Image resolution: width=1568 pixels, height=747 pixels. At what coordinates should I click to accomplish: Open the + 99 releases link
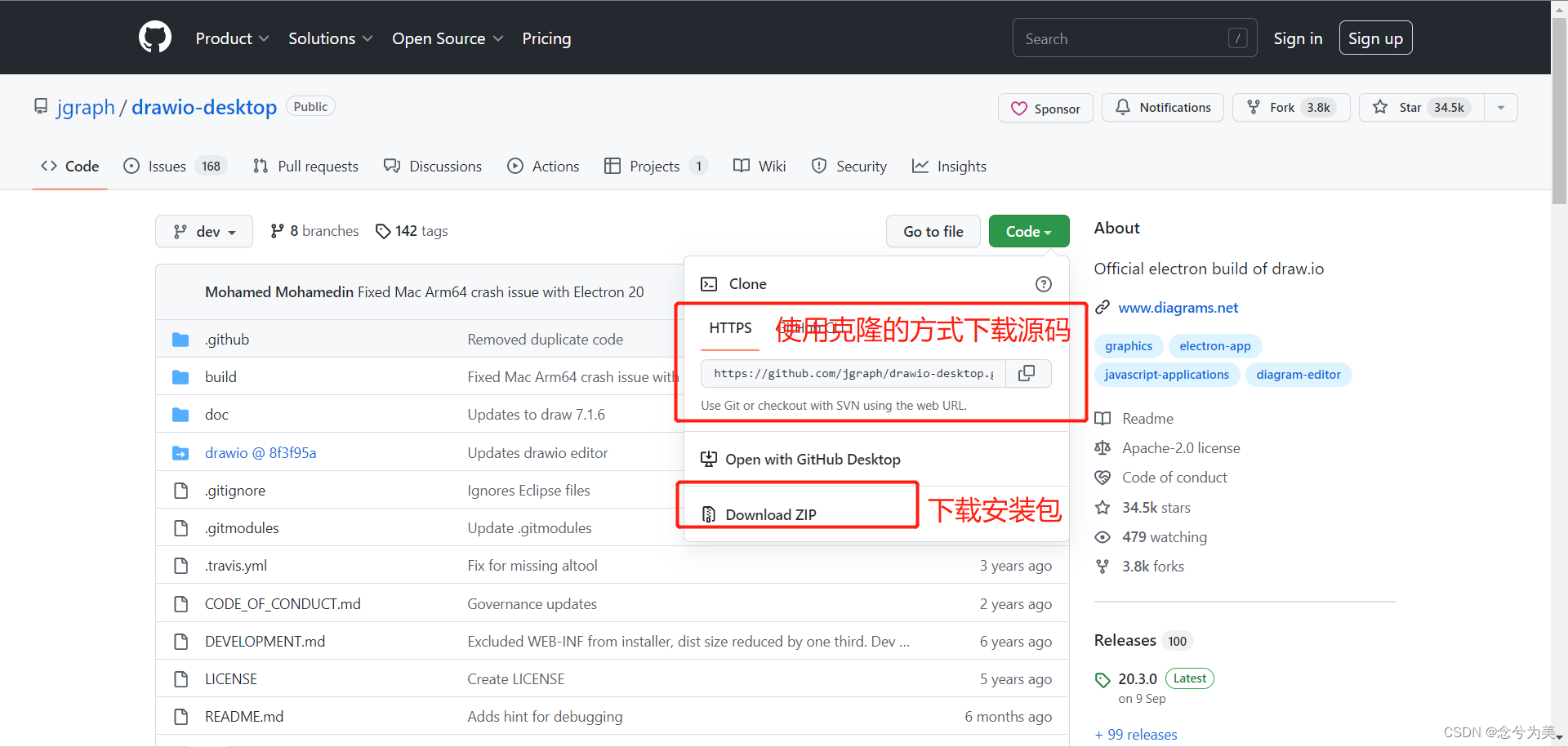[x=1136, y=735]
